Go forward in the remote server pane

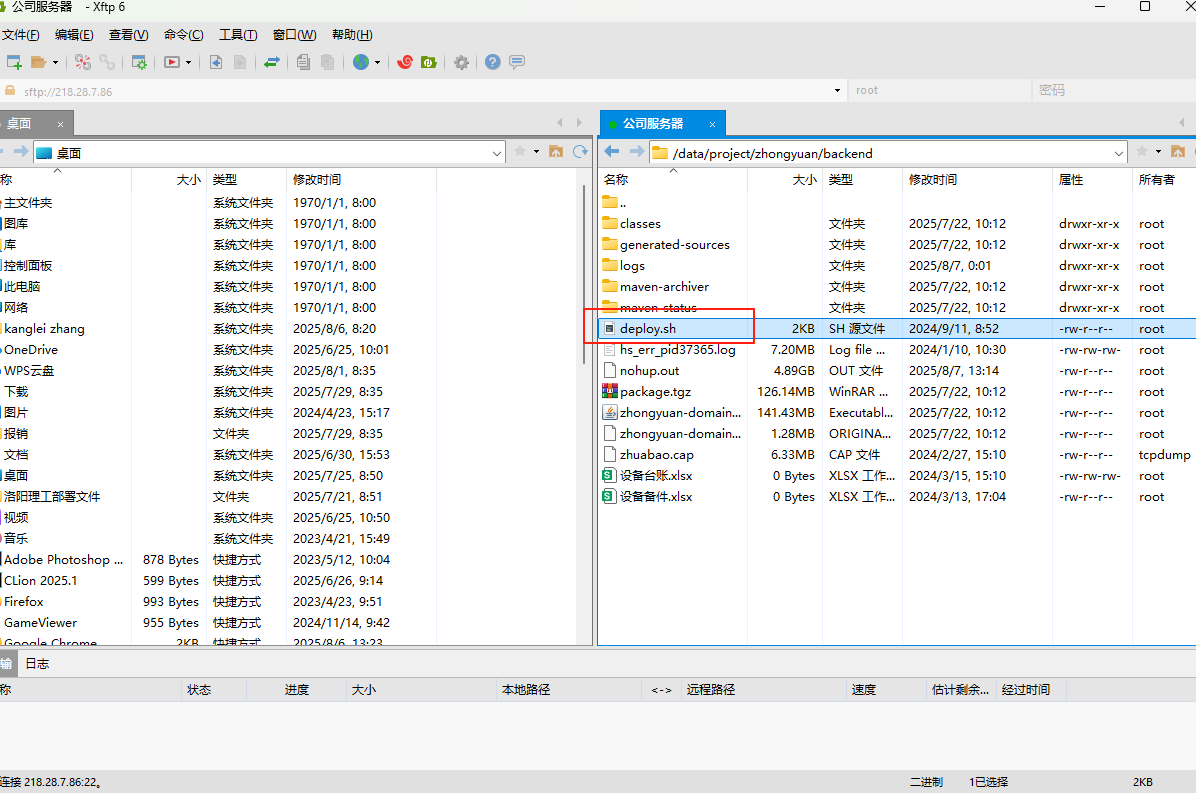click(637, 152)
